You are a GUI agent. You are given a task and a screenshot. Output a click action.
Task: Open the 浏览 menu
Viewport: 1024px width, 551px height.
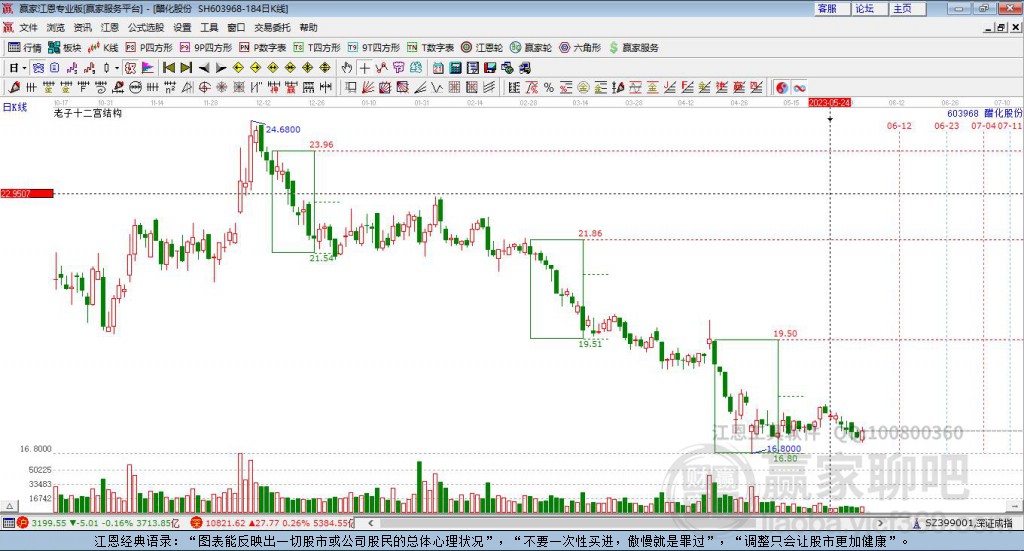[56, 27]
